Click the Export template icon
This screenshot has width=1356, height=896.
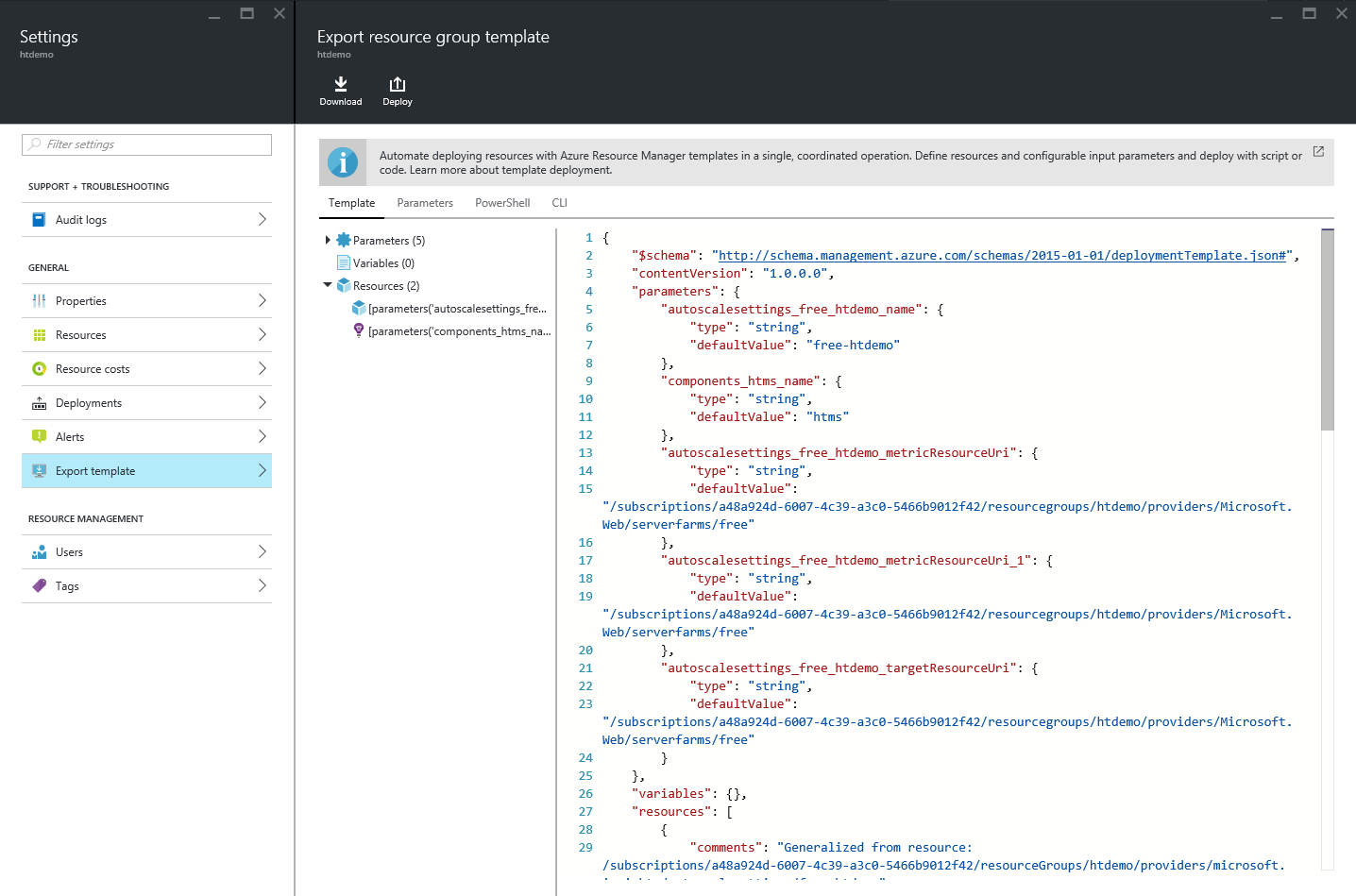click(x=39, y=471)
